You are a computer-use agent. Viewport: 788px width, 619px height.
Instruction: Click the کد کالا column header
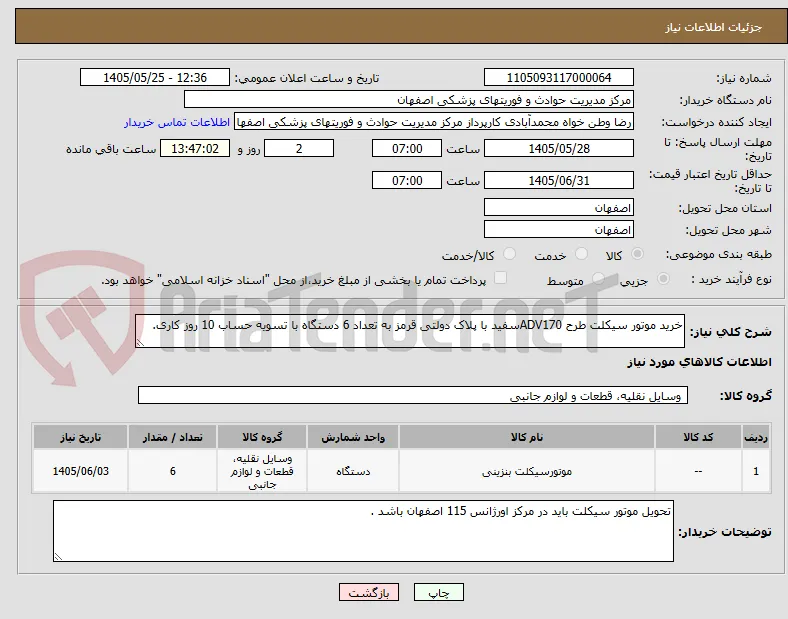pyautogui.click(x=698, y=437)
